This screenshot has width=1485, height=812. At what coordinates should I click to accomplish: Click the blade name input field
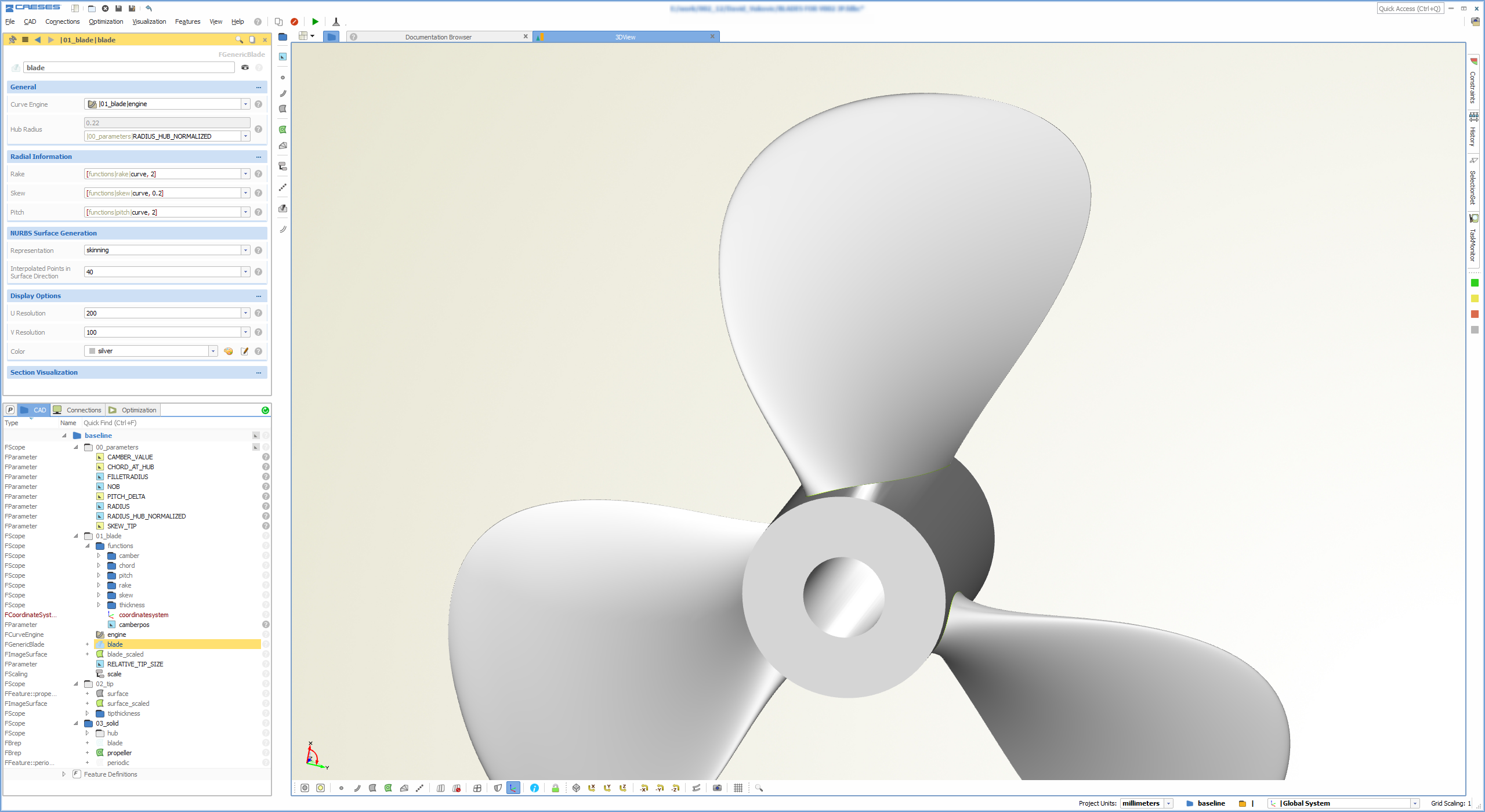129,67
